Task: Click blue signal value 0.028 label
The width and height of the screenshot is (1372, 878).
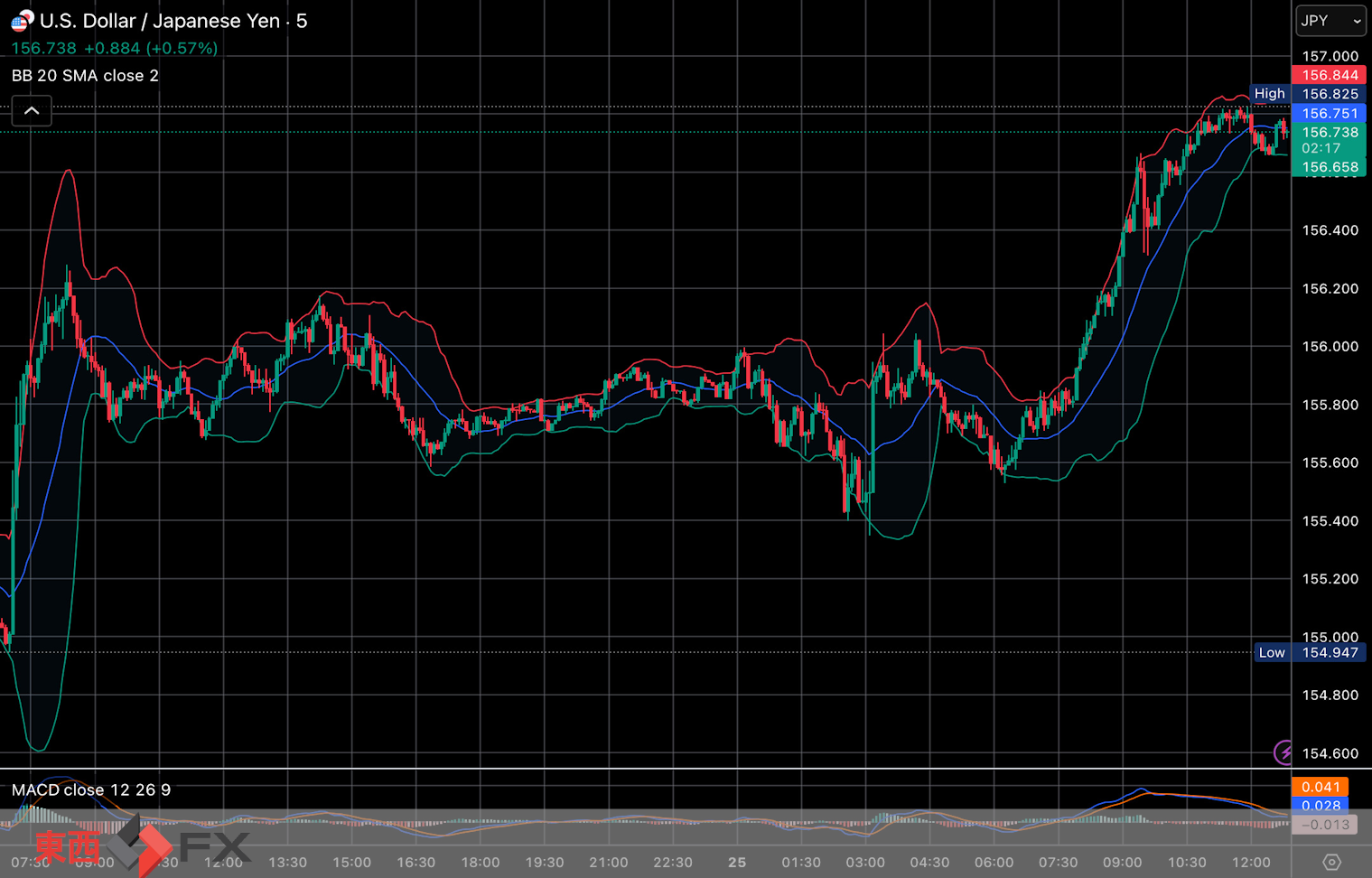Action: [1320, 806]
